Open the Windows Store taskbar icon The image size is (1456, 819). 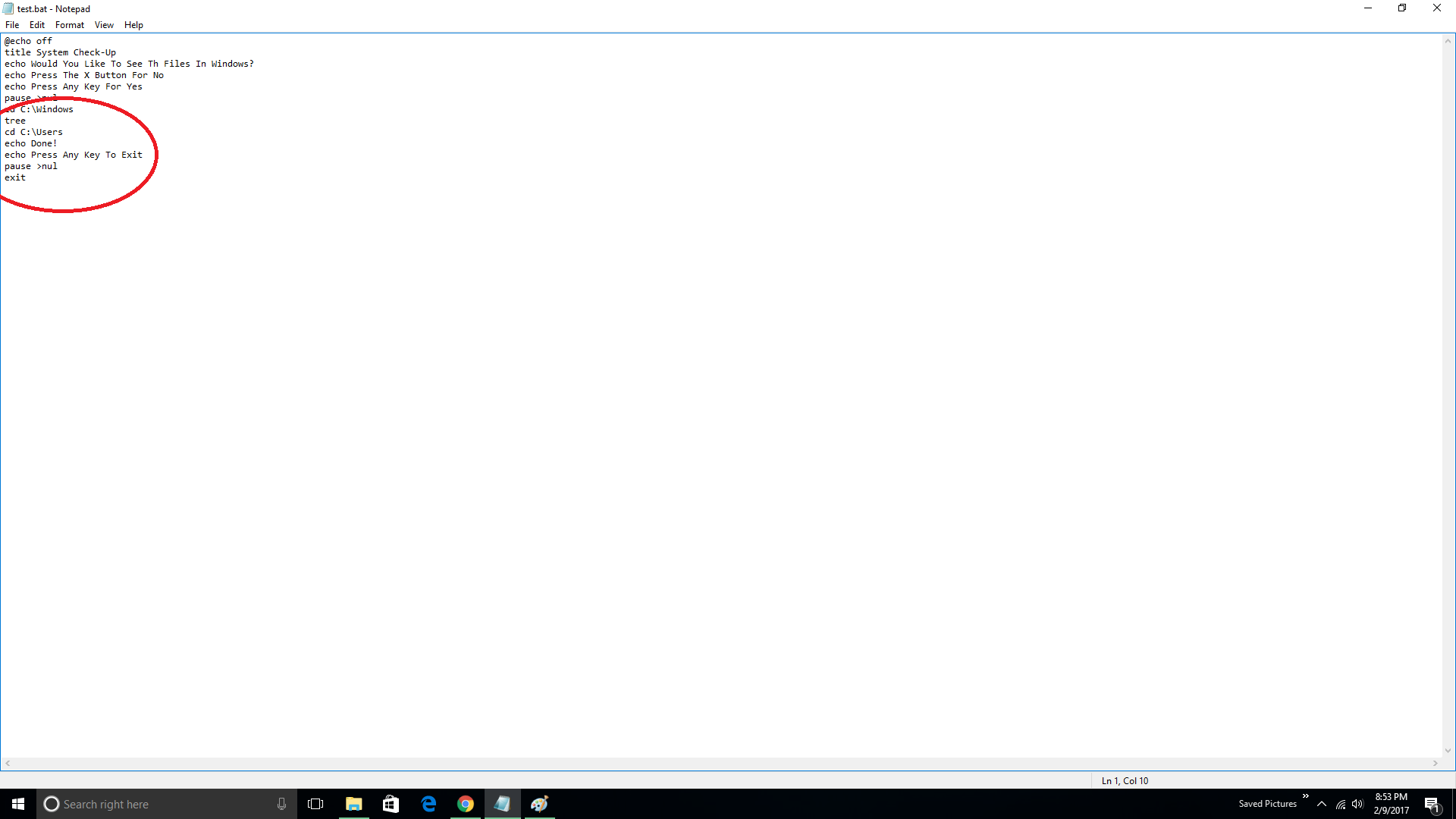pyautogui.click(x=391, y=804)
